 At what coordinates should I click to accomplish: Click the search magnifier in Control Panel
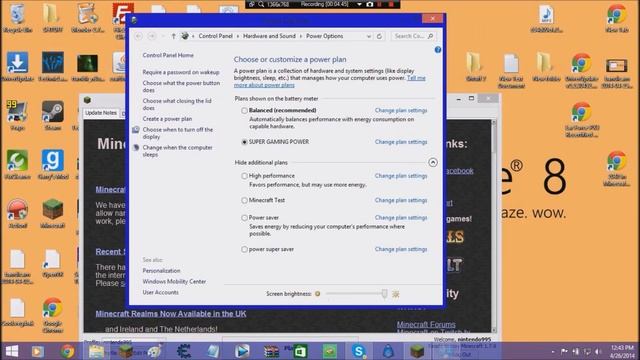click(x=430, y=36)
